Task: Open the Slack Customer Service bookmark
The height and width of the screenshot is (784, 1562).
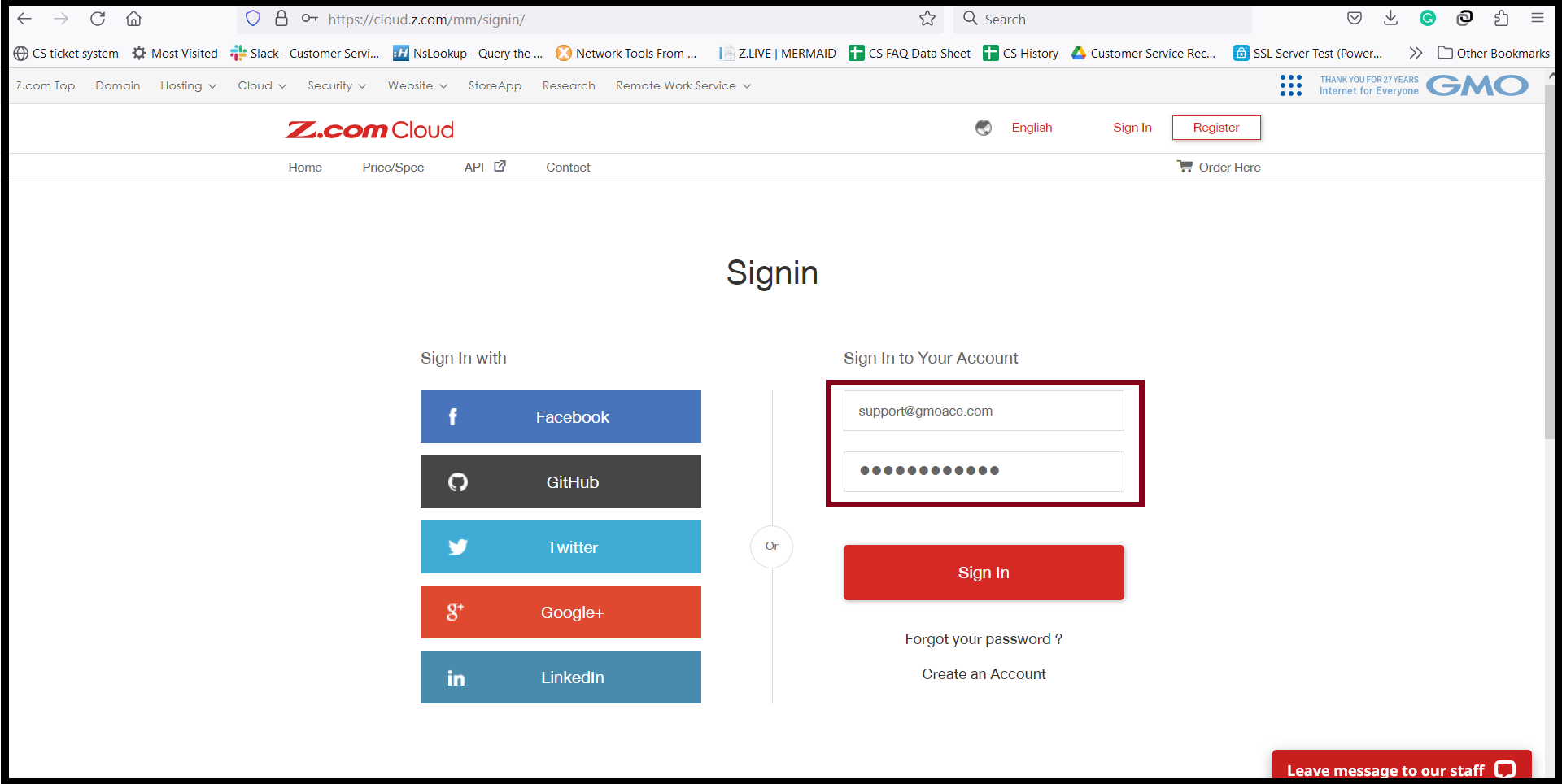Action: click(x=305, y=53)
